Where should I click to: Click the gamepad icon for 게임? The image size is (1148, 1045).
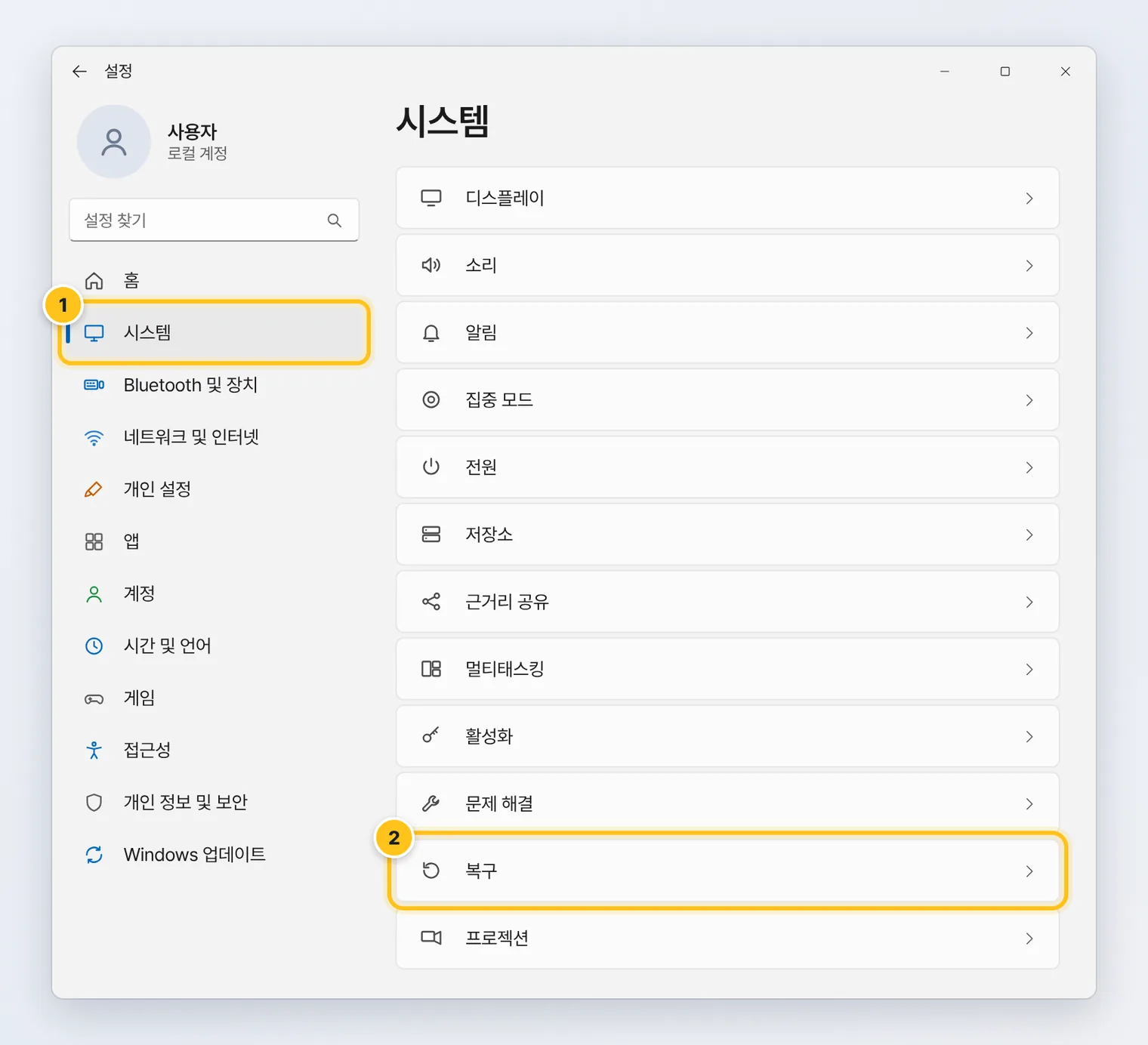tap(94, 698)
